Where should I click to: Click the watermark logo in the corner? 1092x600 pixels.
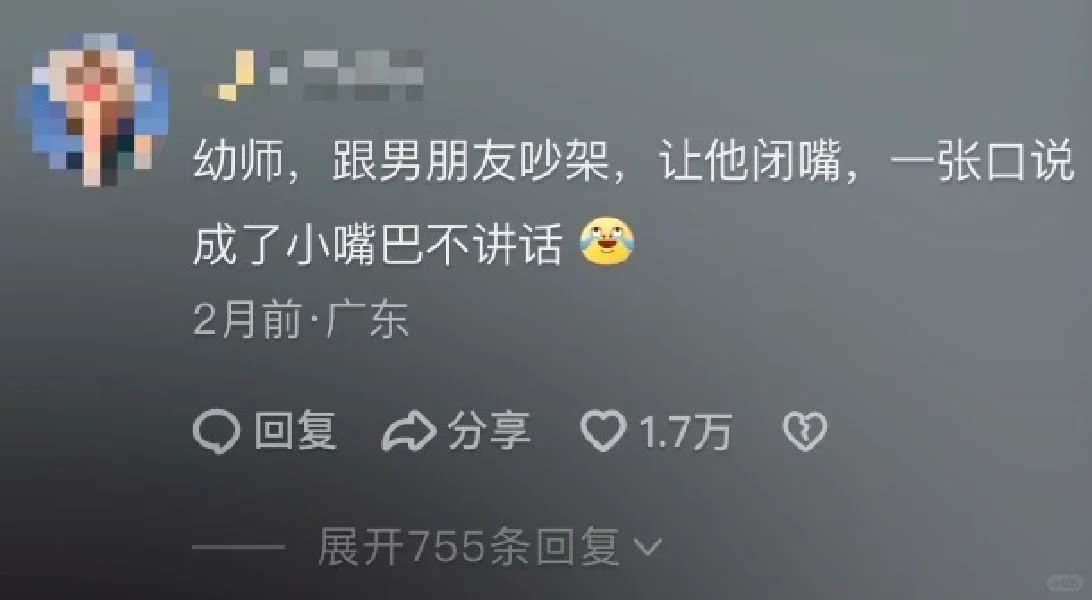(x=1066, y=583)
